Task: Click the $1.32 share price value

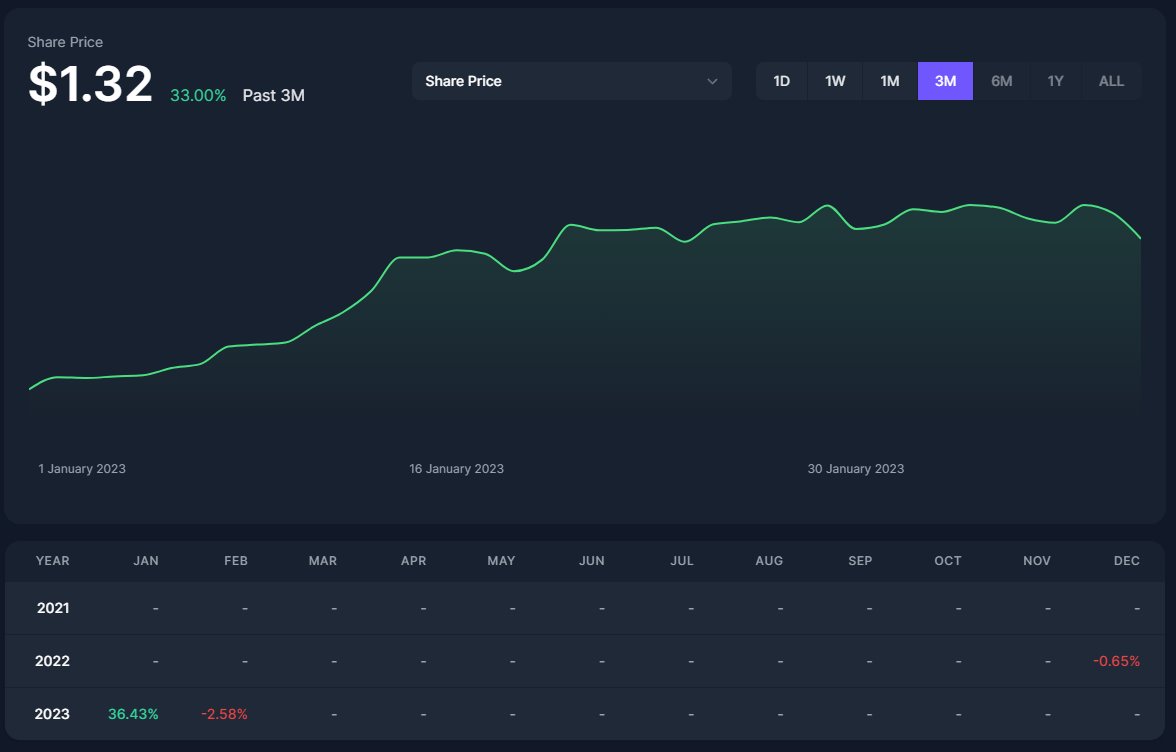Action: click(90, 84)
